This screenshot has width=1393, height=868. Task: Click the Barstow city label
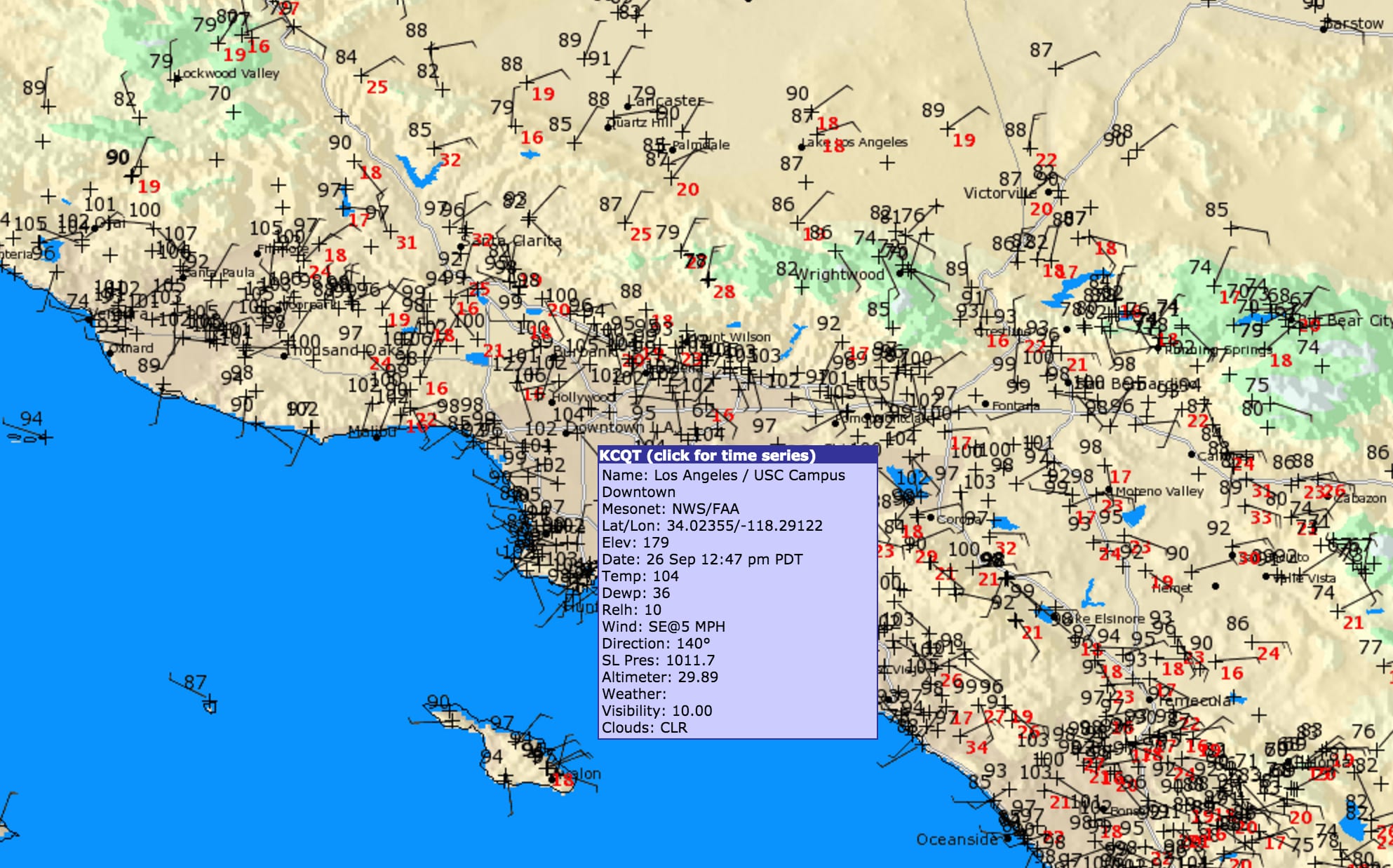(x=1353, y=24)
